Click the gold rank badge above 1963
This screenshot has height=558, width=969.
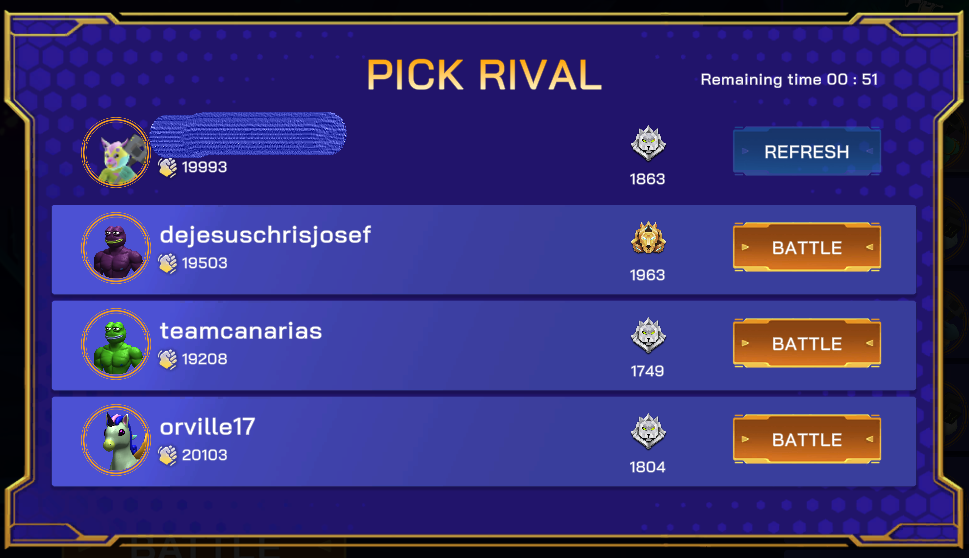pos(648,240)
